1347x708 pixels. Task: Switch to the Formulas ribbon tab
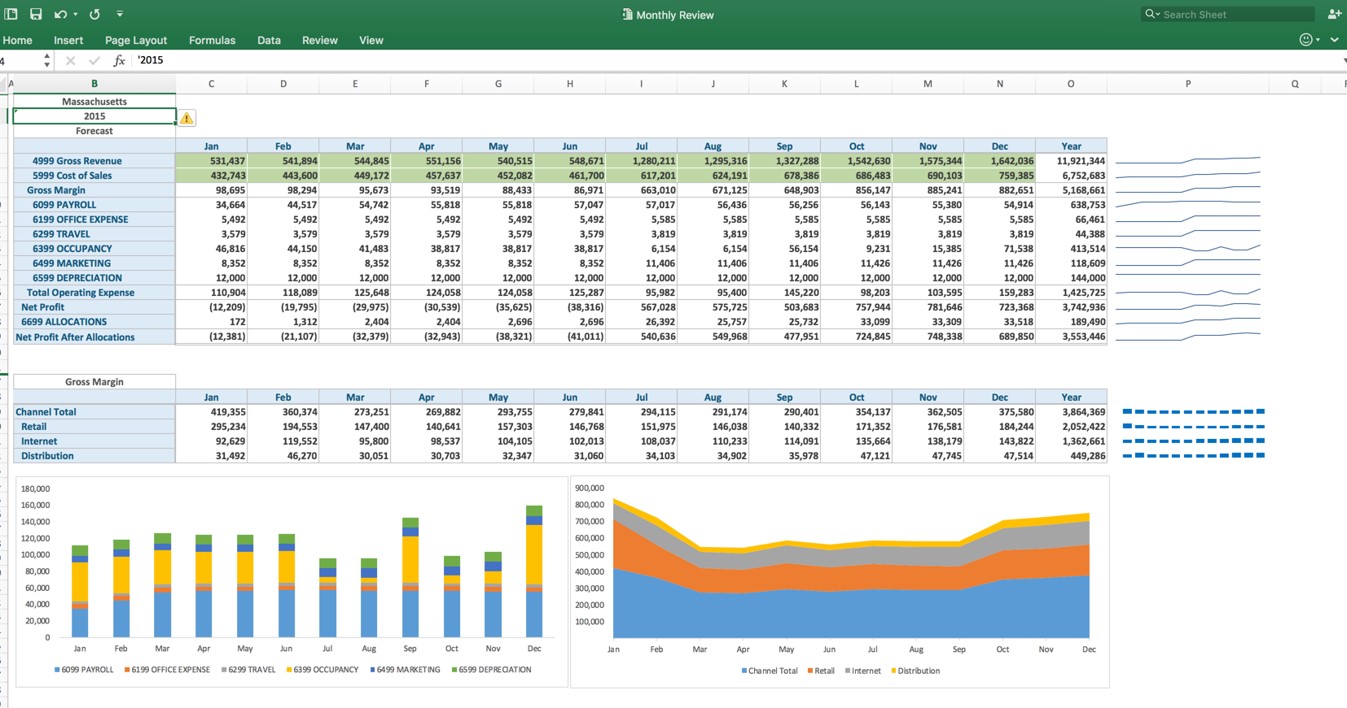click(x=212, y=40)
